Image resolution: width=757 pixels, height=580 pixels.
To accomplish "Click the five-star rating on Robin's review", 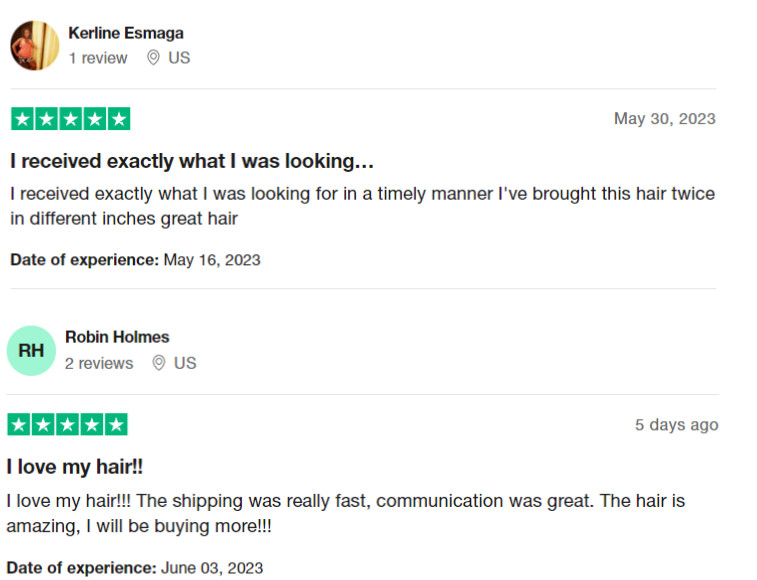I will 68,424.
